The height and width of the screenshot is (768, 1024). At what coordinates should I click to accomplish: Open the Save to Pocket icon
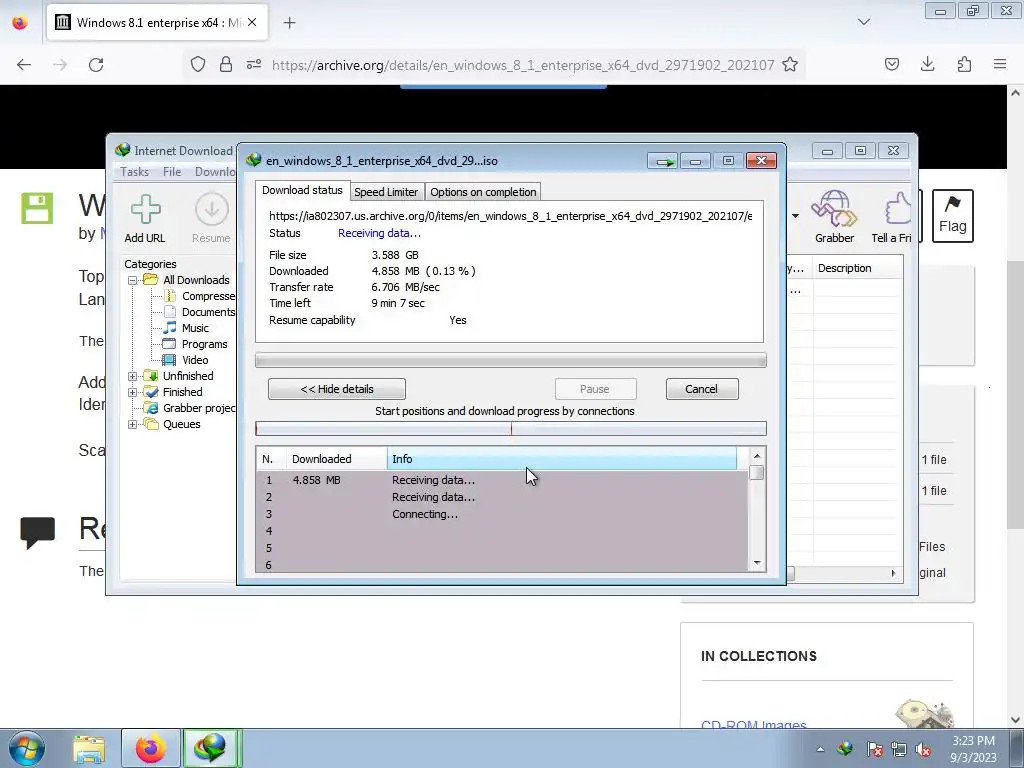pos(891,64)
